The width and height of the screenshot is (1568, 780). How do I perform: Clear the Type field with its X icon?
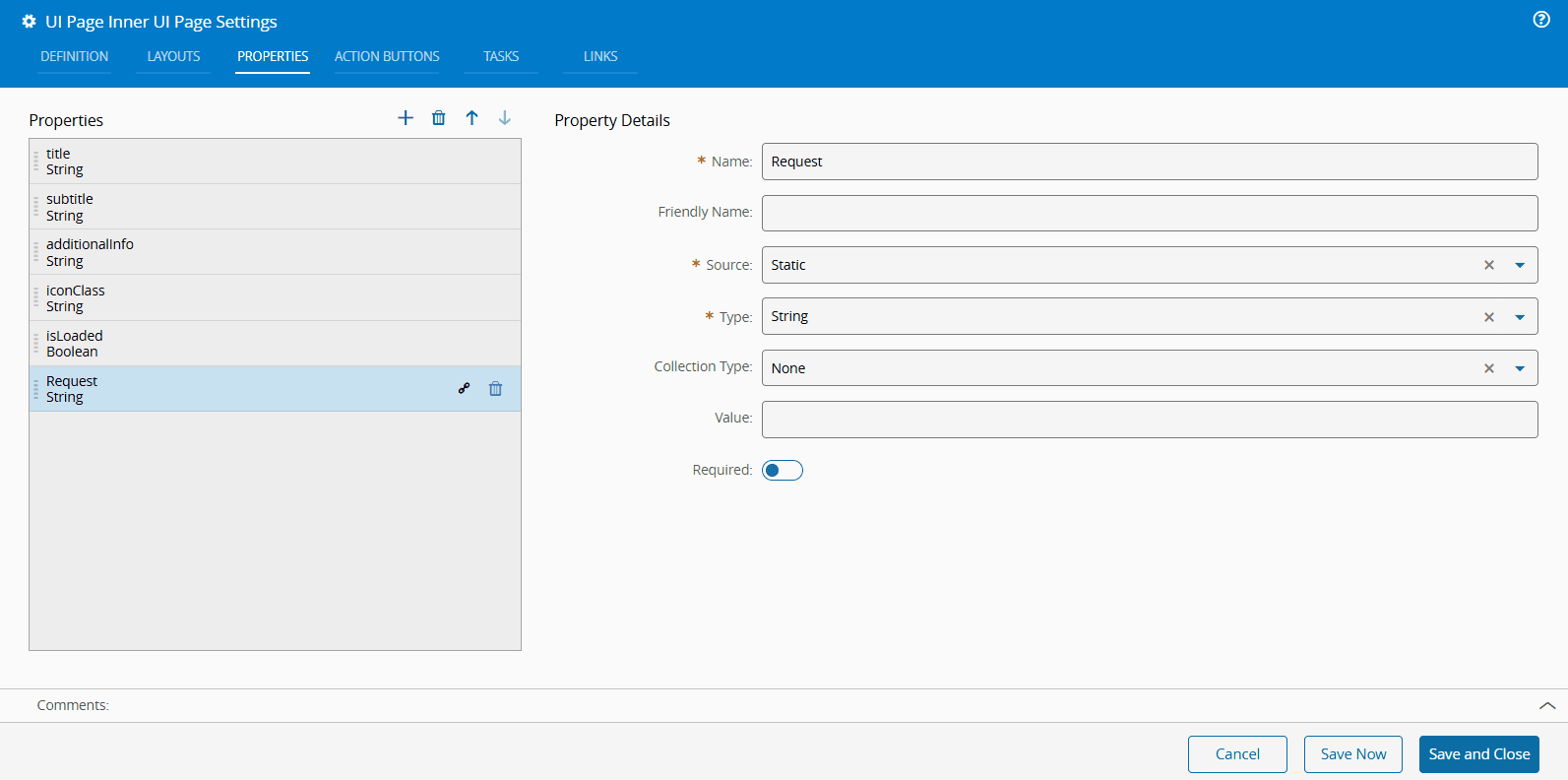[1489, 317]
